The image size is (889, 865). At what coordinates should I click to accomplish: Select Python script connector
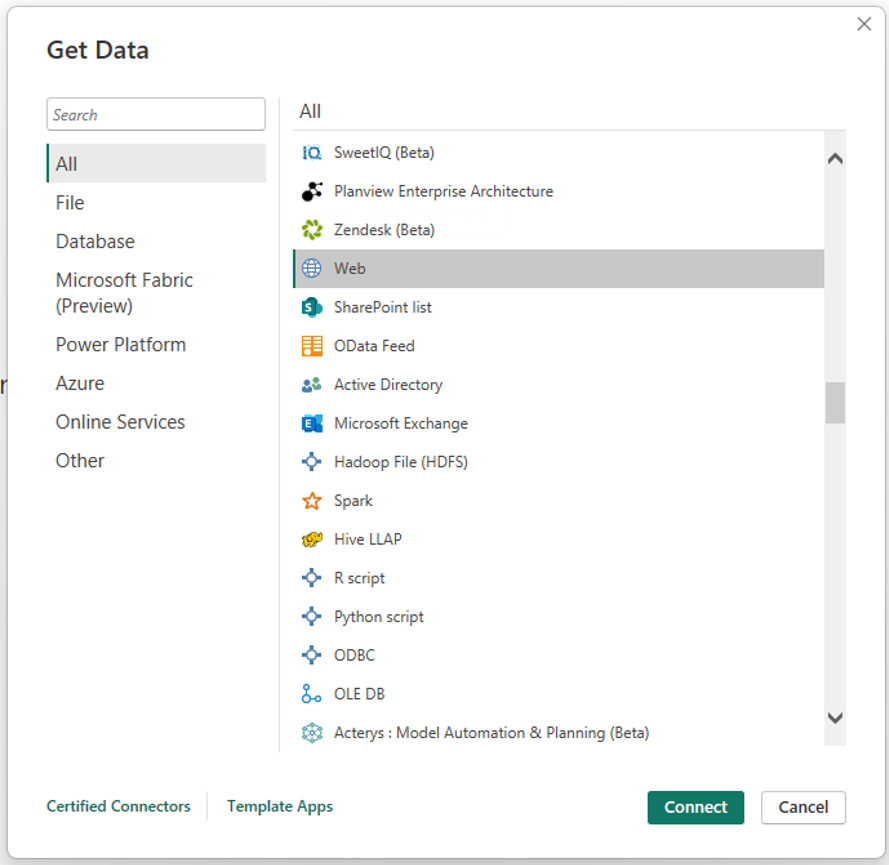tap(558, 617)
